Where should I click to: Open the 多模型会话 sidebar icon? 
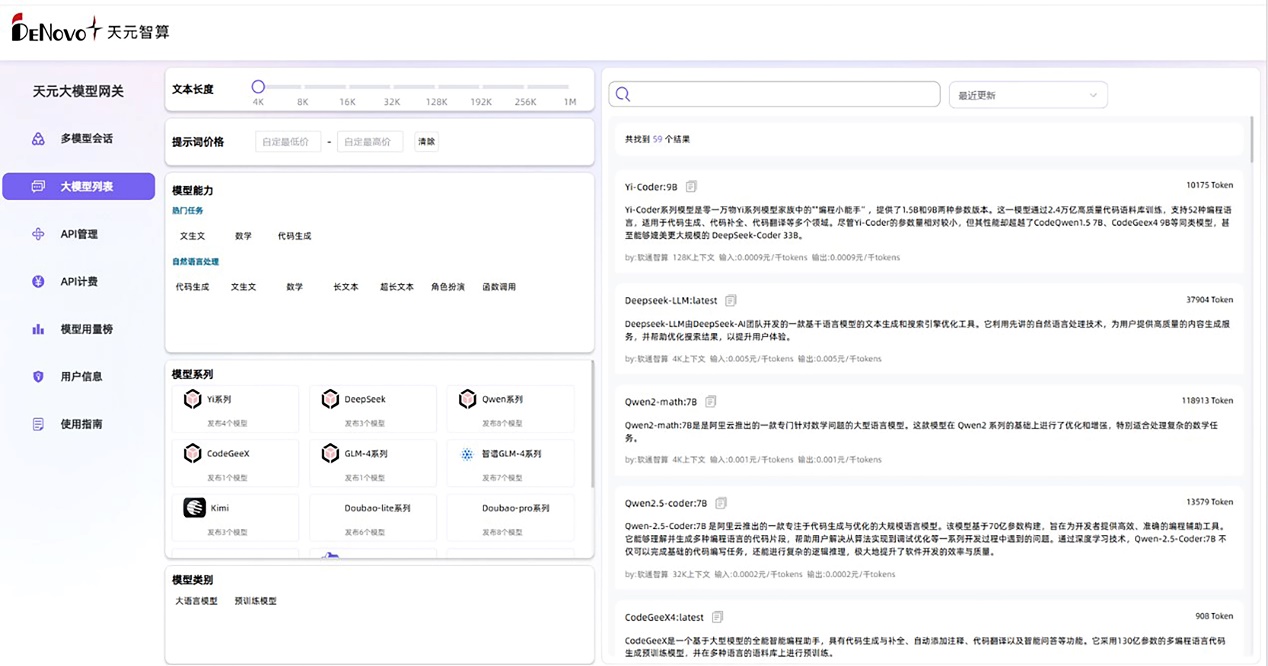pos(36,138)
